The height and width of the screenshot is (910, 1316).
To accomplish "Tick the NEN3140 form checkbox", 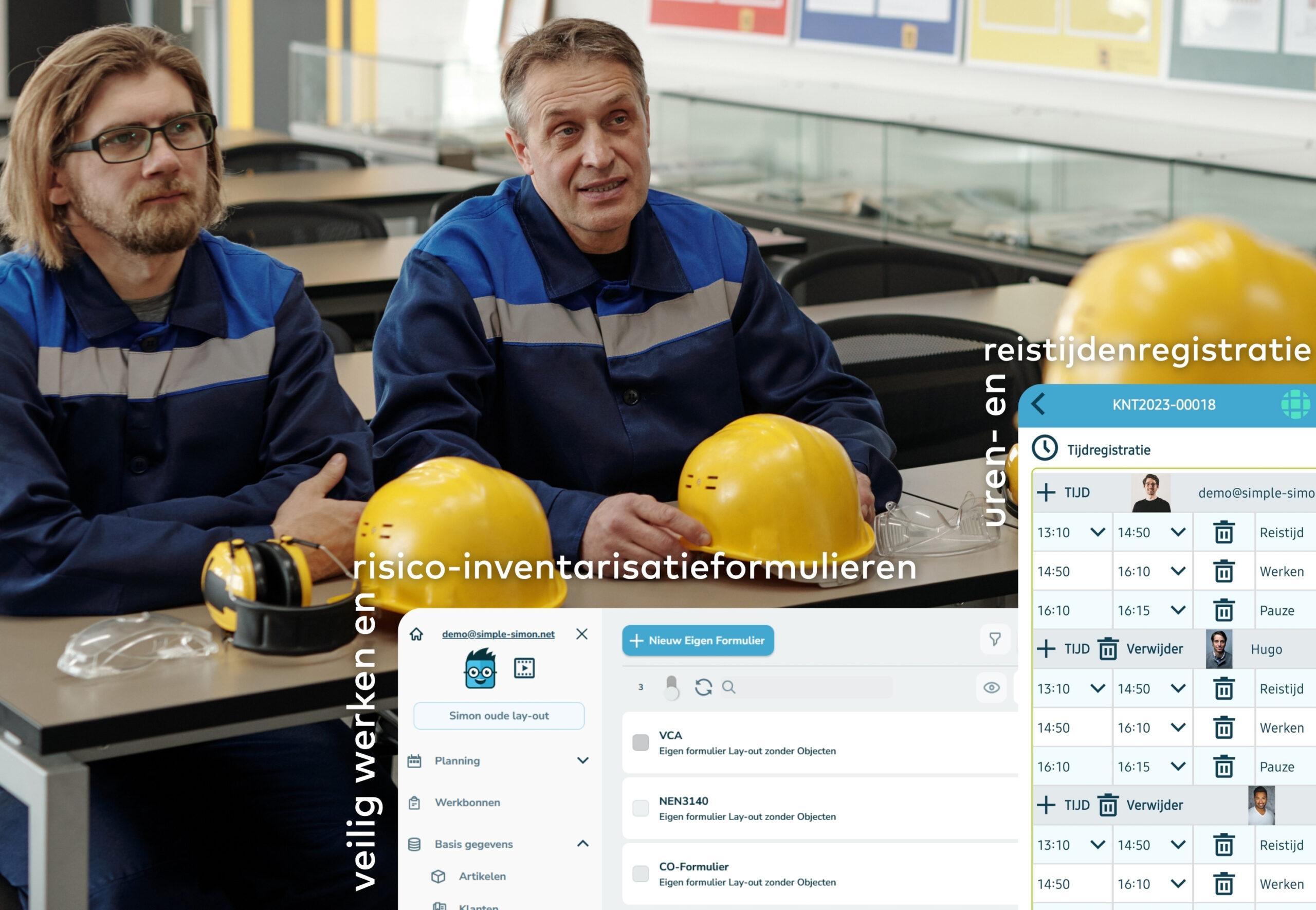I will tap(641, 808).
